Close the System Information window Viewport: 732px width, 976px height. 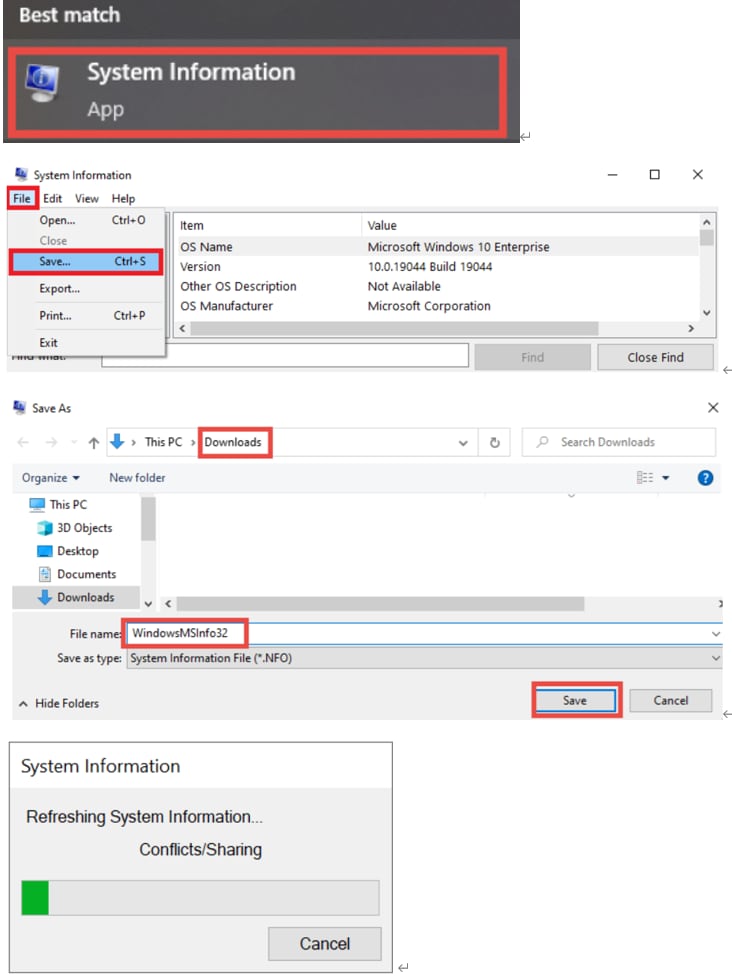tap(698, 174)
